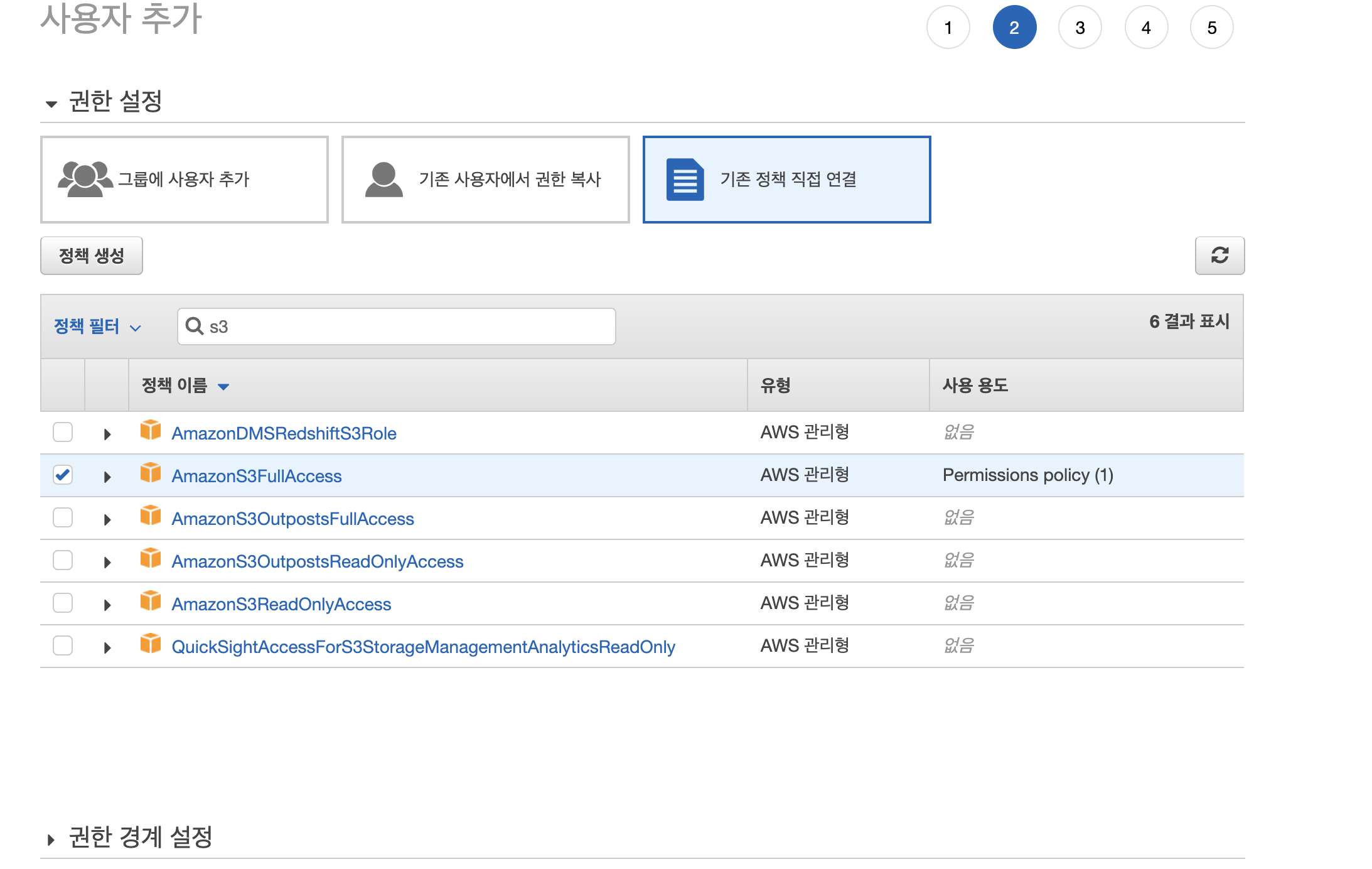Click the single user icon for copying permissions

click(x=383, y=180)
